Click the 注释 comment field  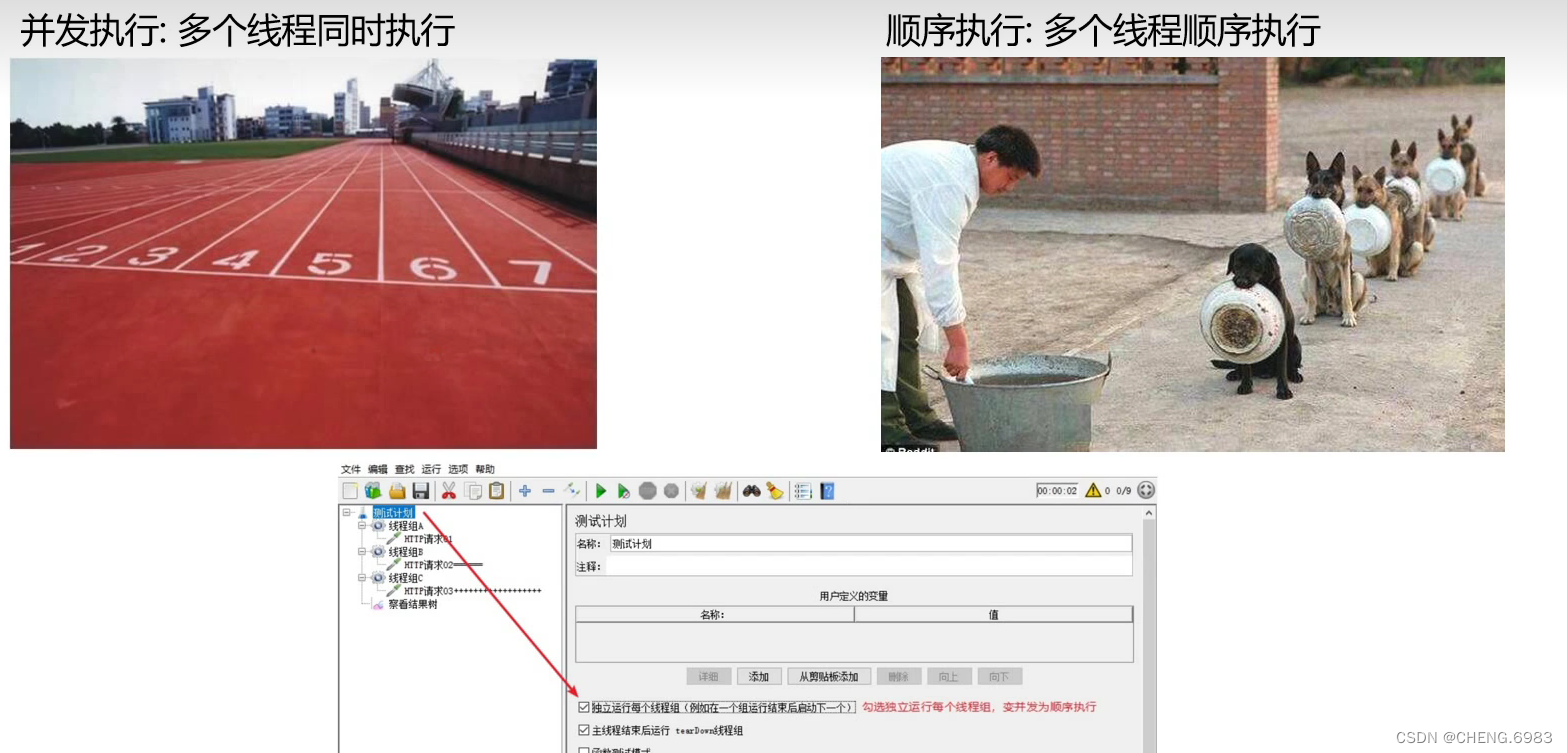coord(870,567)
